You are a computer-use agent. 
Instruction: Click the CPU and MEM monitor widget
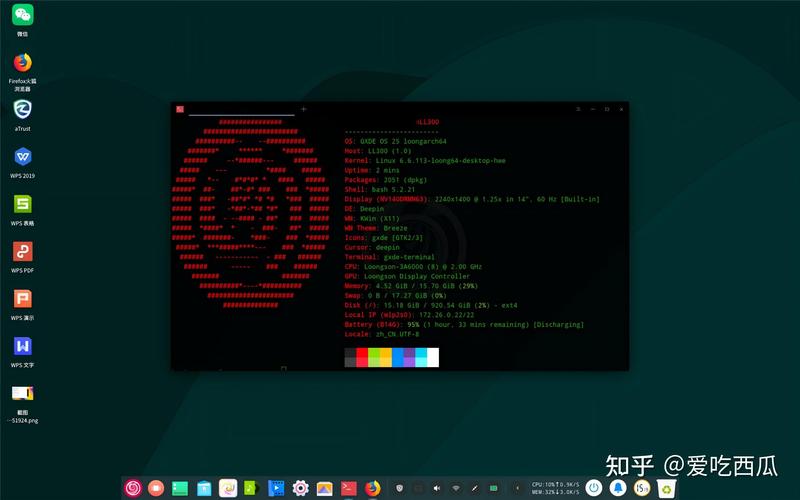[555, 488]
